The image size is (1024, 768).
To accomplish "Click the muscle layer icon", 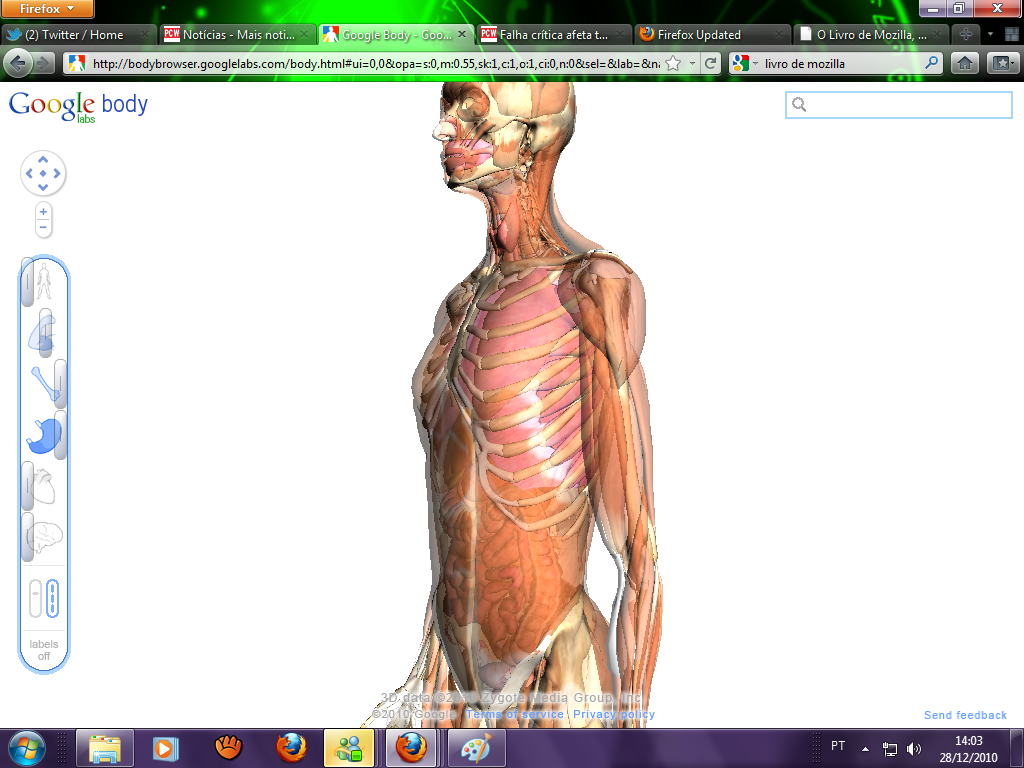I will (42, 333).
